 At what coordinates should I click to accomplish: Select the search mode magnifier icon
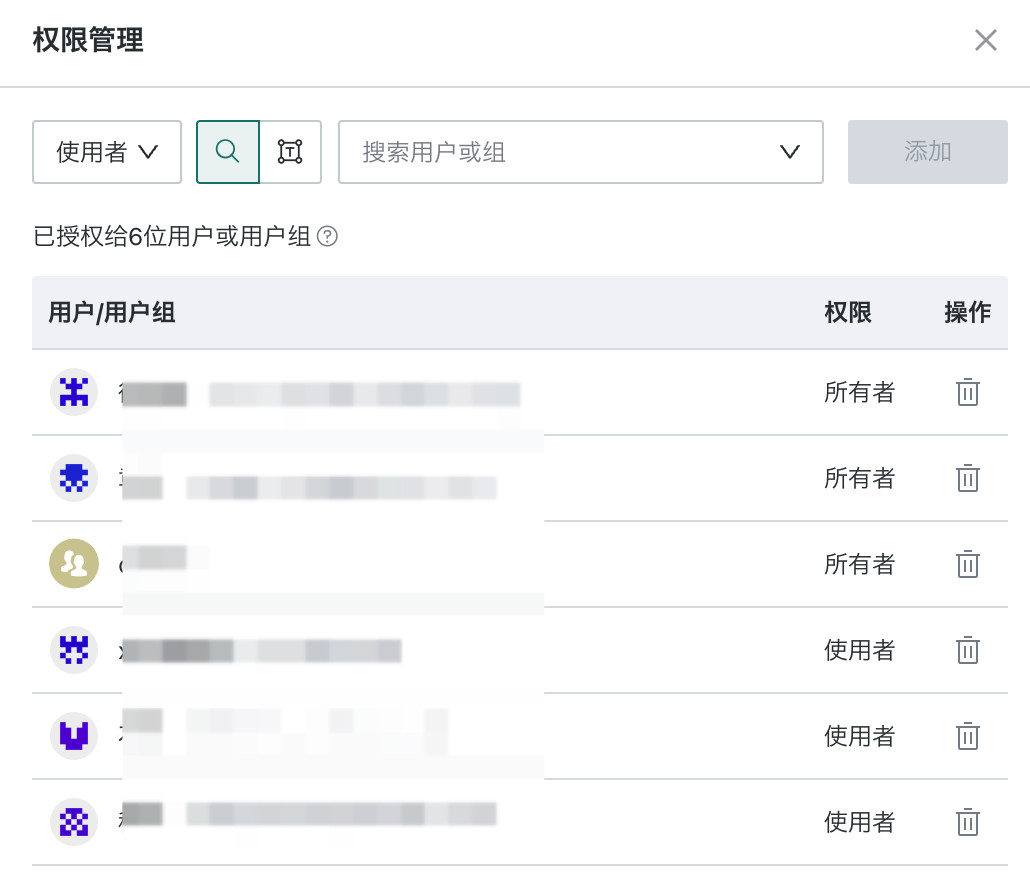tap(227, 152)
